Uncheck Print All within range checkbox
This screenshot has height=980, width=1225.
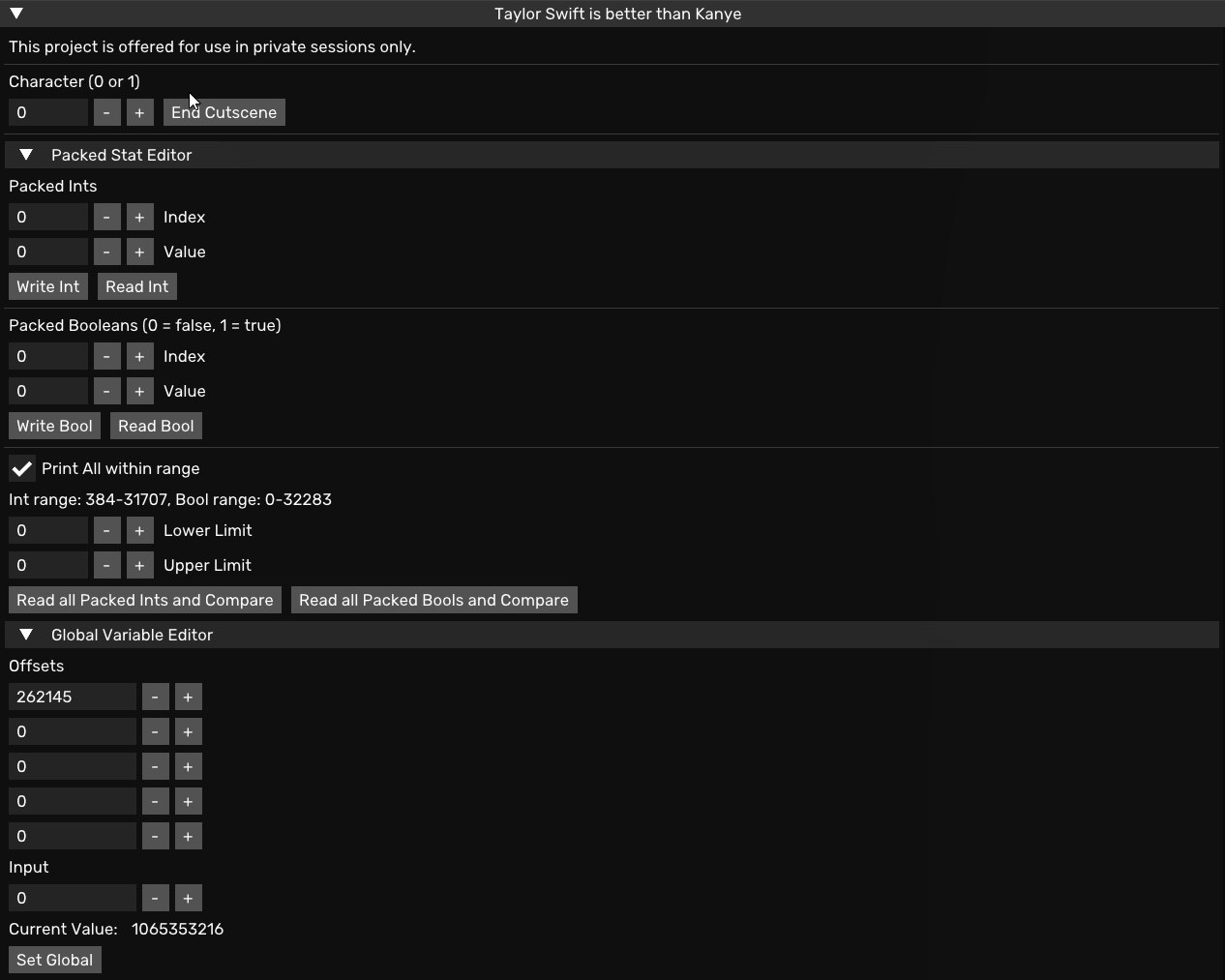pos(22,468)
